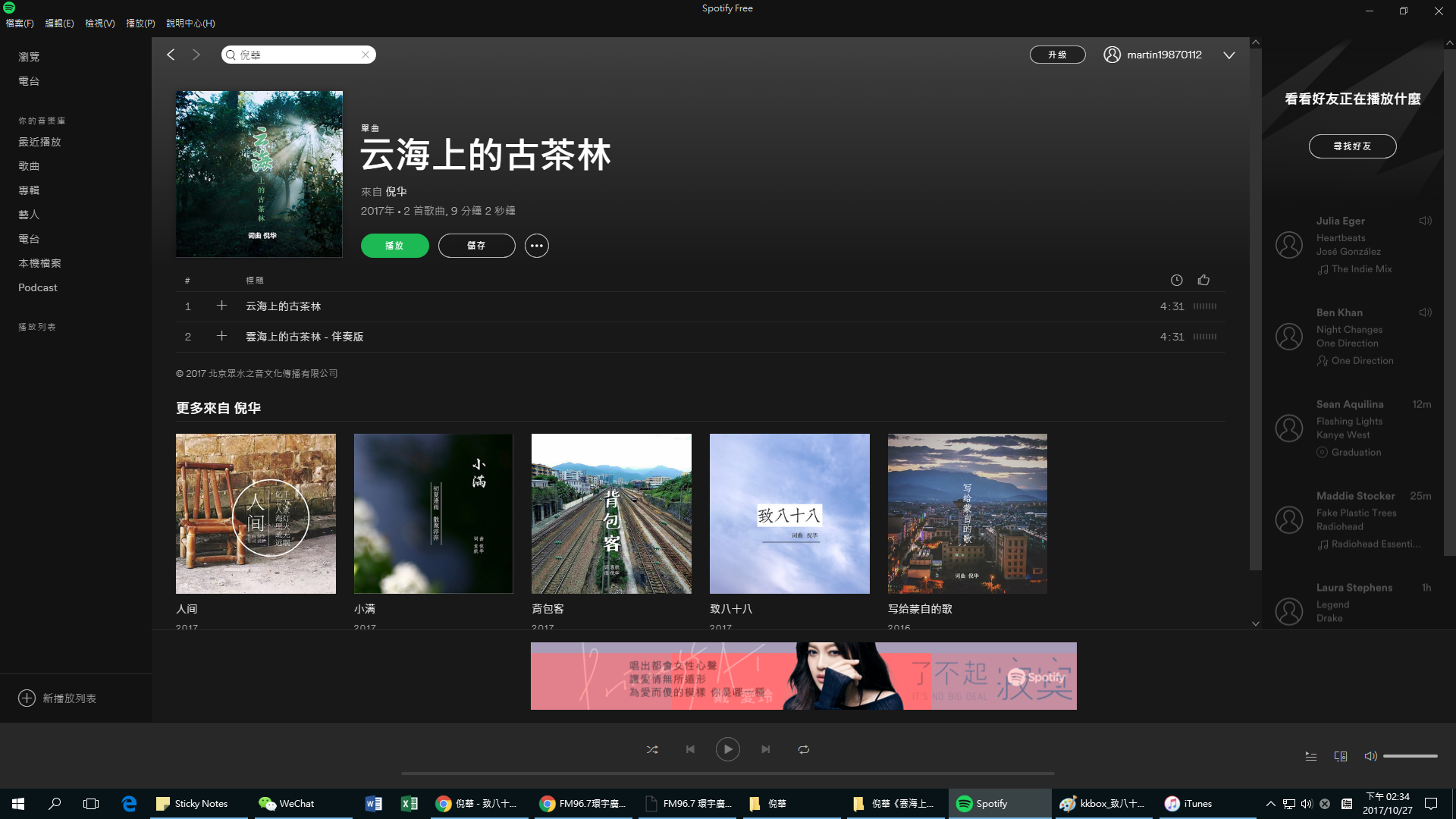The width and height of the screenshot is (1456, 819).
Task: Click the play button in player bar
Action: tap(728, 749)
